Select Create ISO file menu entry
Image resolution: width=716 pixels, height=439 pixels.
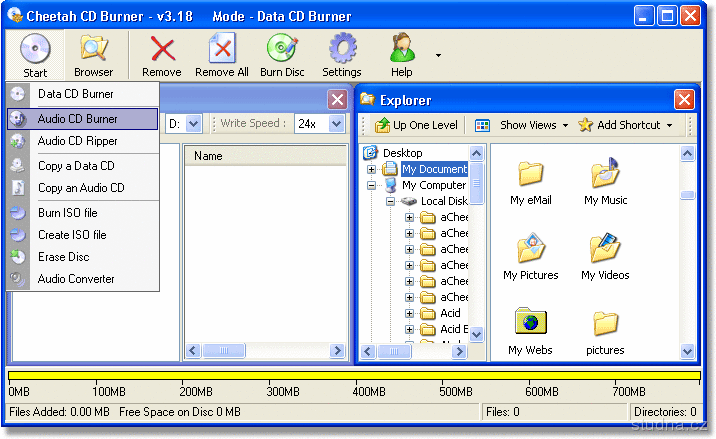point(83,234)
